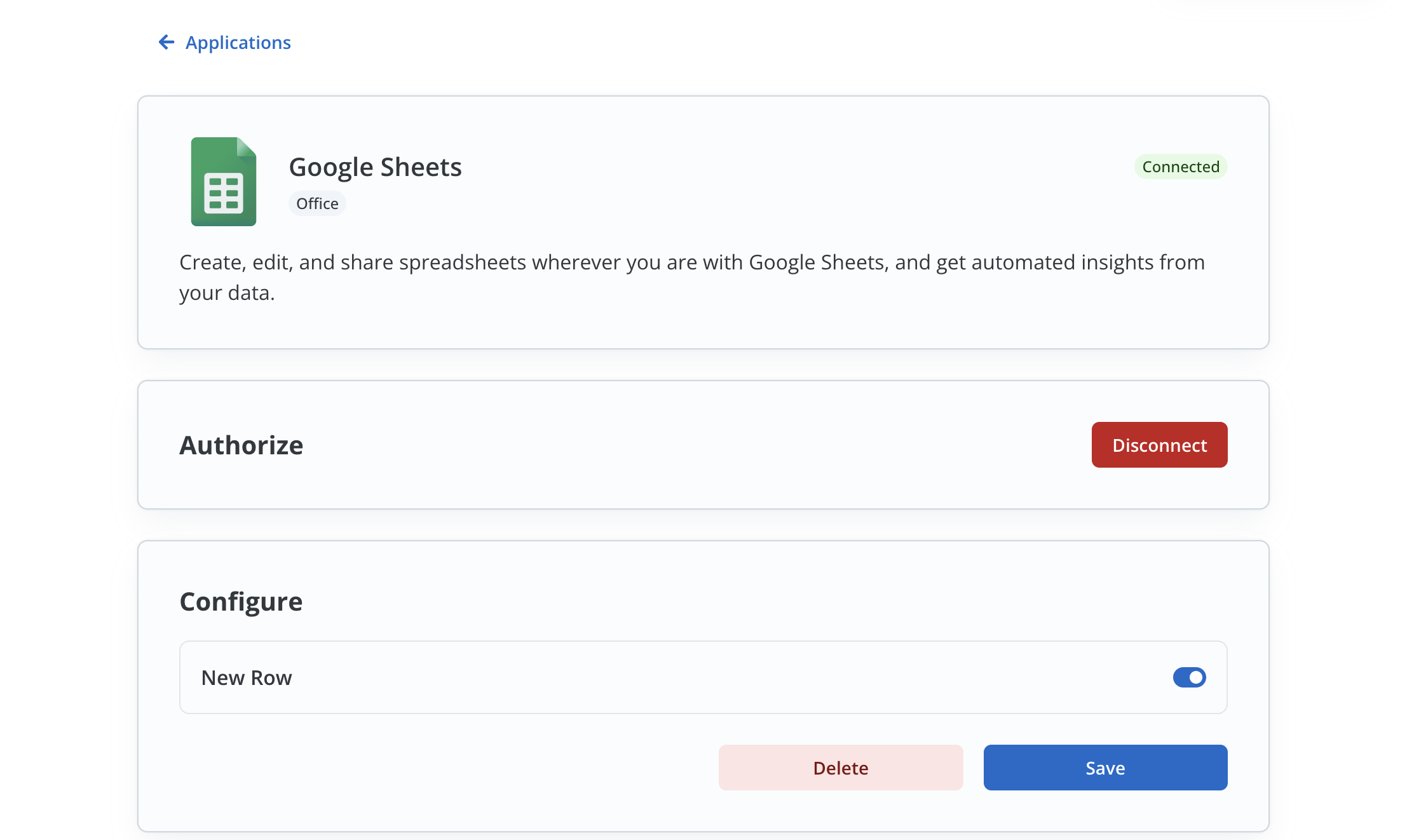Click the arrow to return to Applications
1407x840 pixels.
[166, 42]
